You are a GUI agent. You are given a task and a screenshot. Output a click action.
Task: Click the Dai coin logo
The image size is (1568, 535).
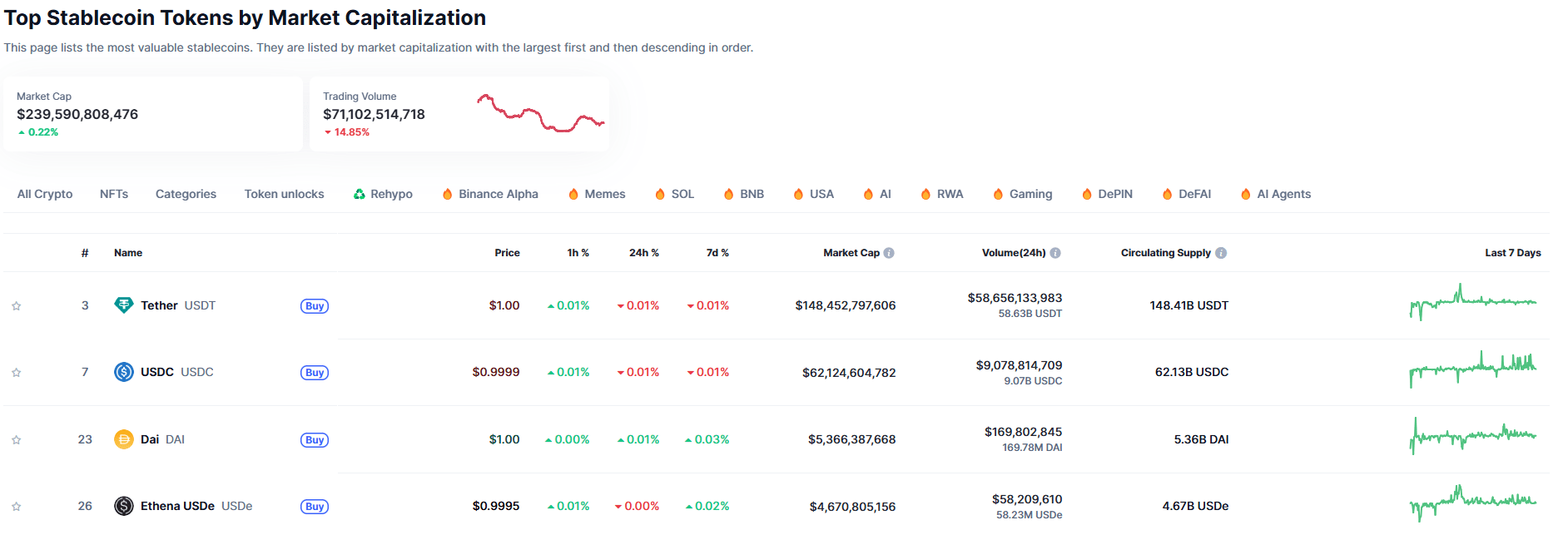coord(124,439)
